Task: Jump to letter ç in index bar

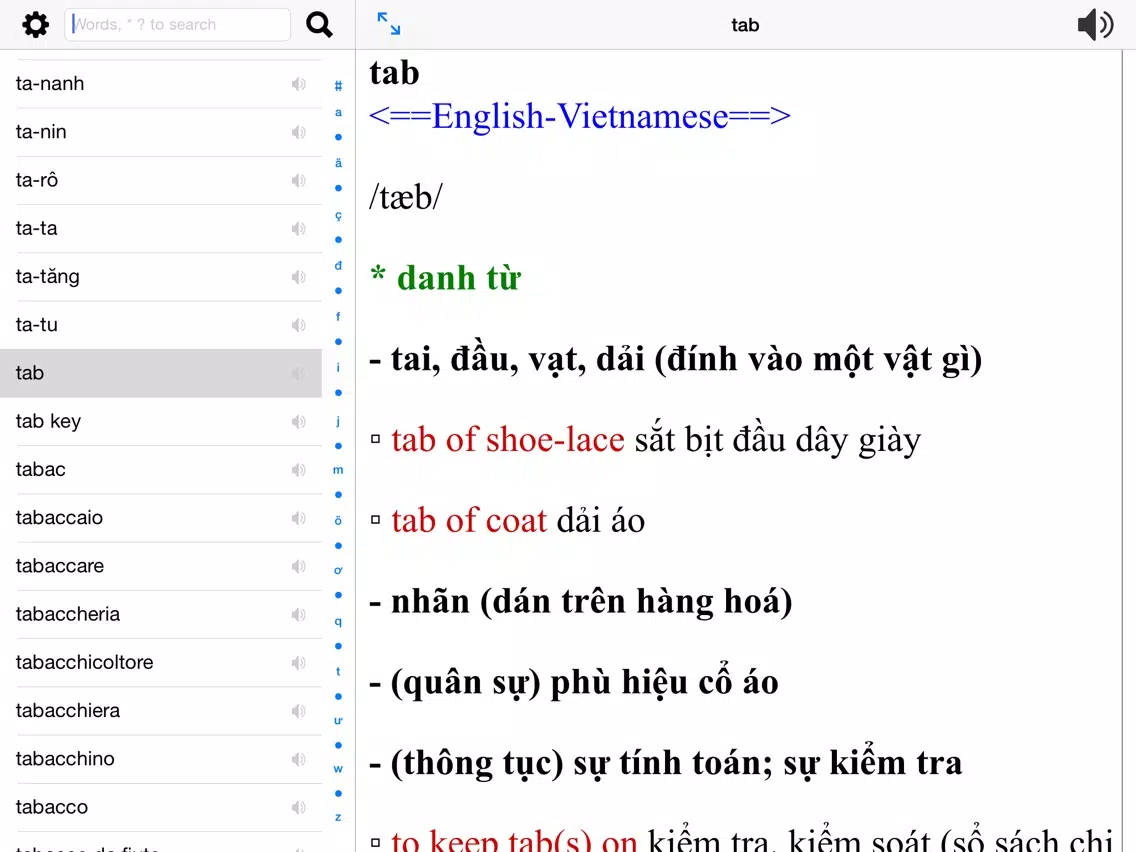Action: (x=338, y=215)
